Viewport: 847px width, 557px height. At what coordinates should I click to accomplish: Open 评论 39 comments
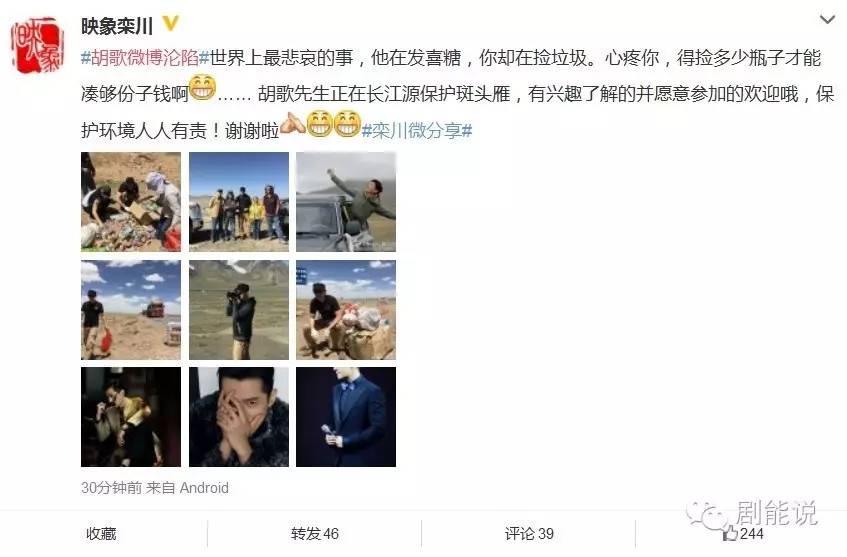[x=529, y=534]
